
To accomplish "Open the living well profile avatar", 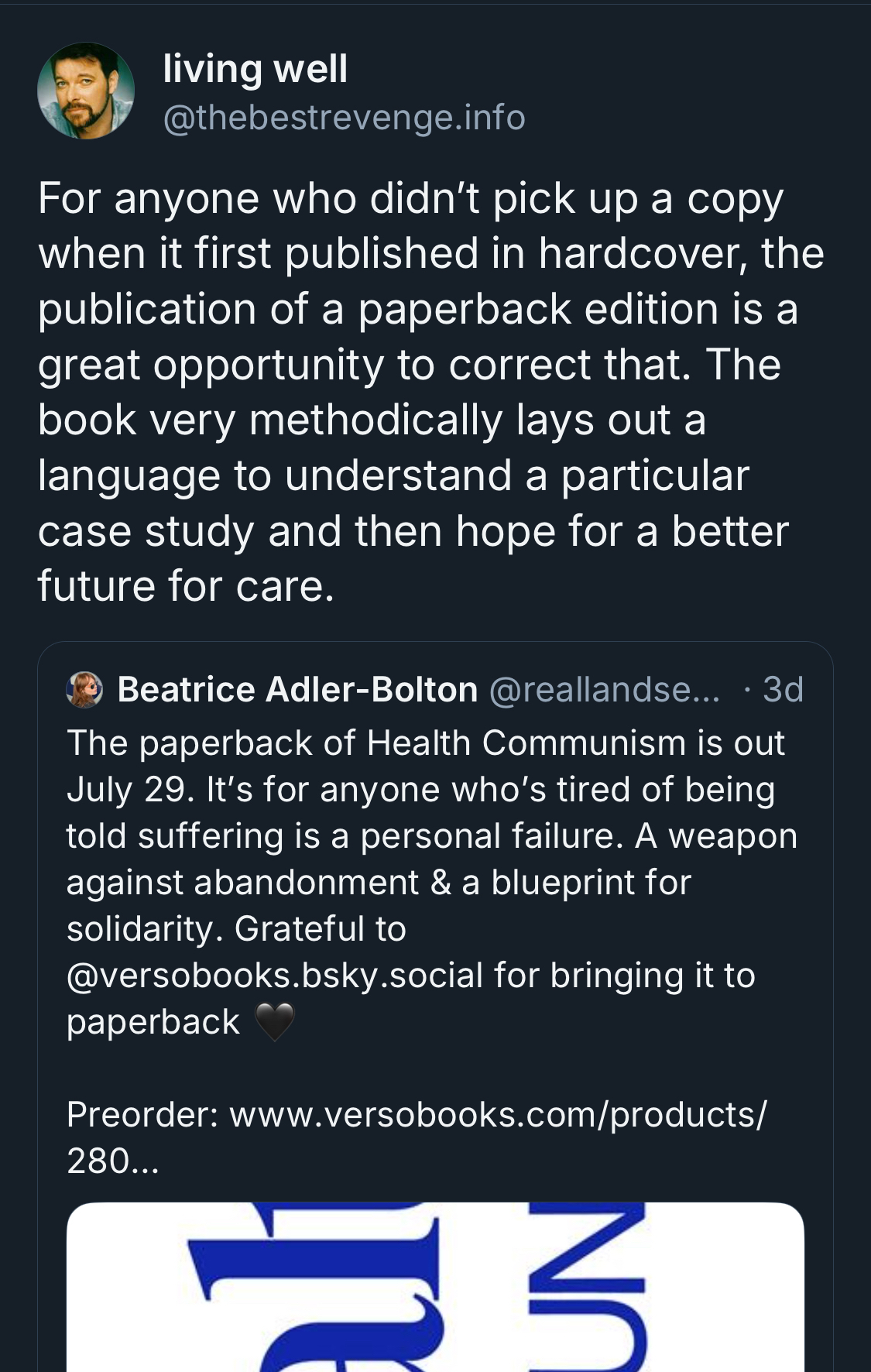I will click(86, 91).
